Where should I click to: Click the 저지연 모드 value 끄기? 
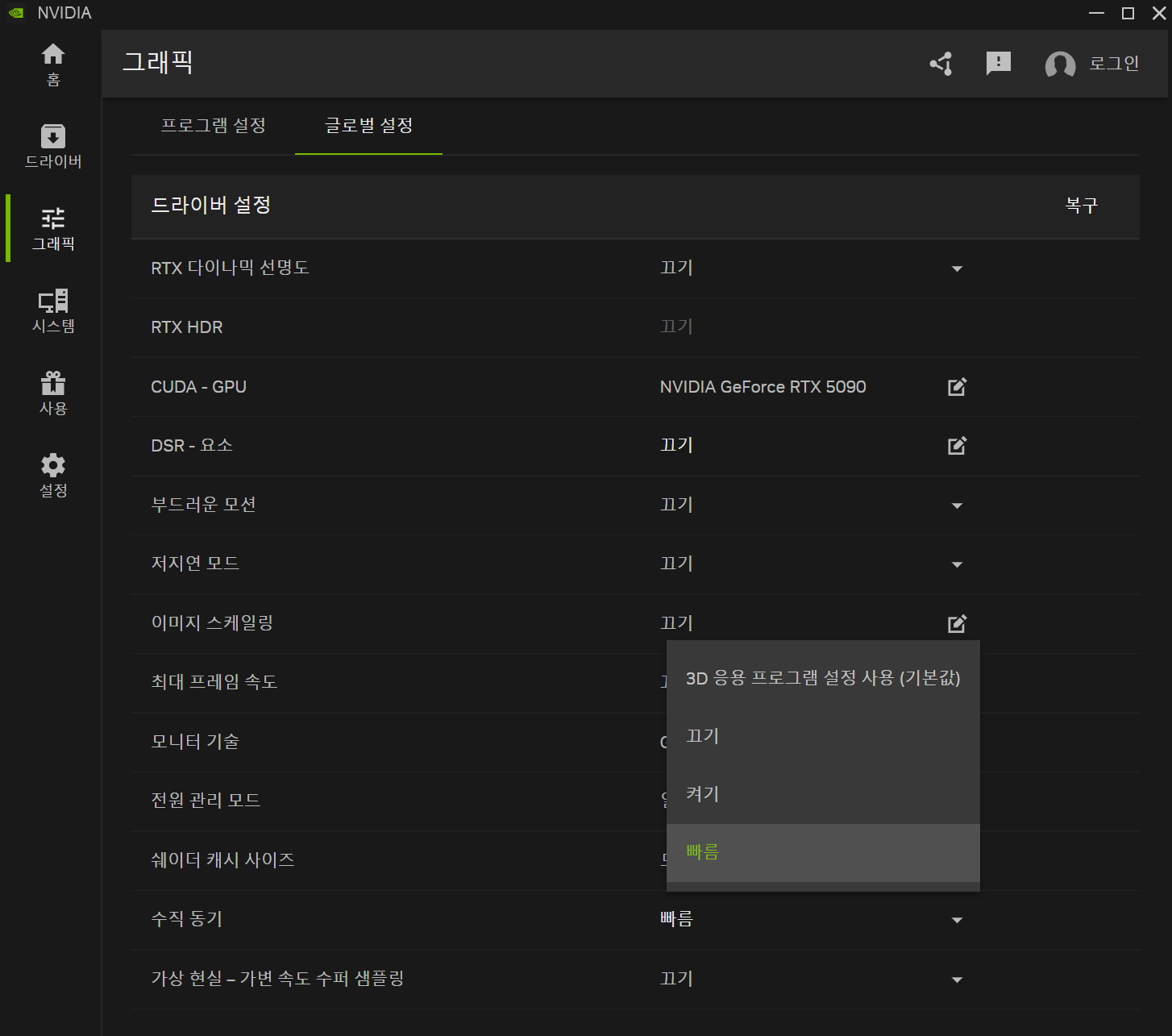click(x=676, y=564)
